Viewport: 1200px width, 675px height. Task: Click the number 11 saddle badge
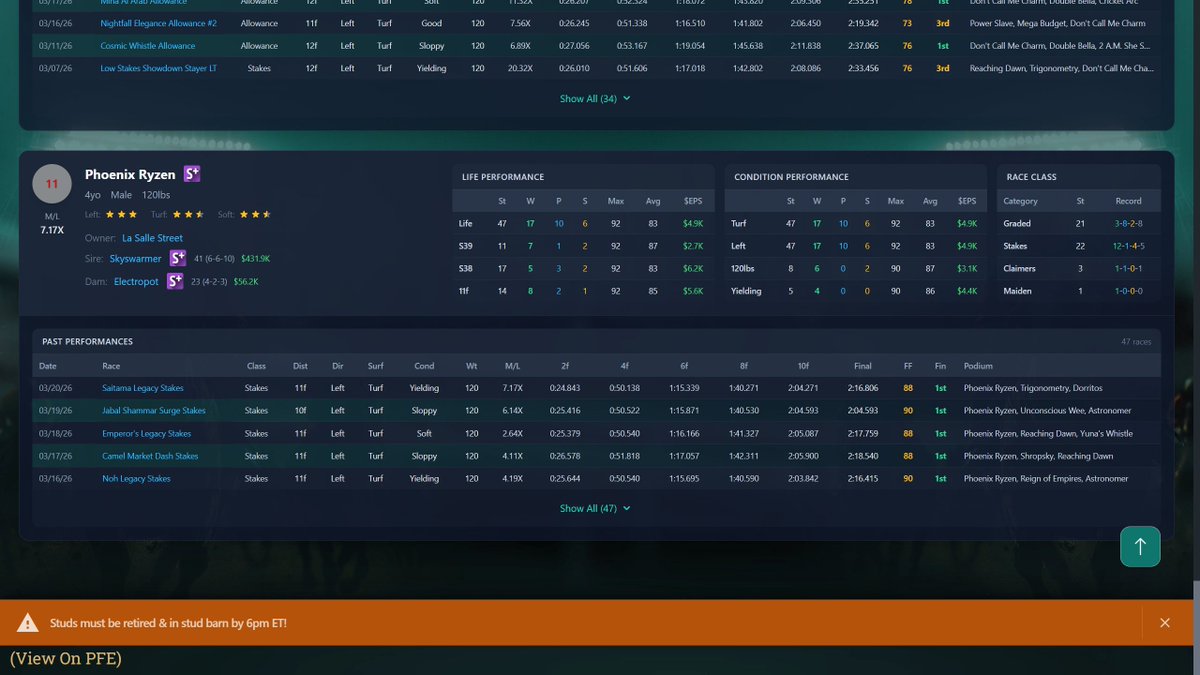[52, 184]
